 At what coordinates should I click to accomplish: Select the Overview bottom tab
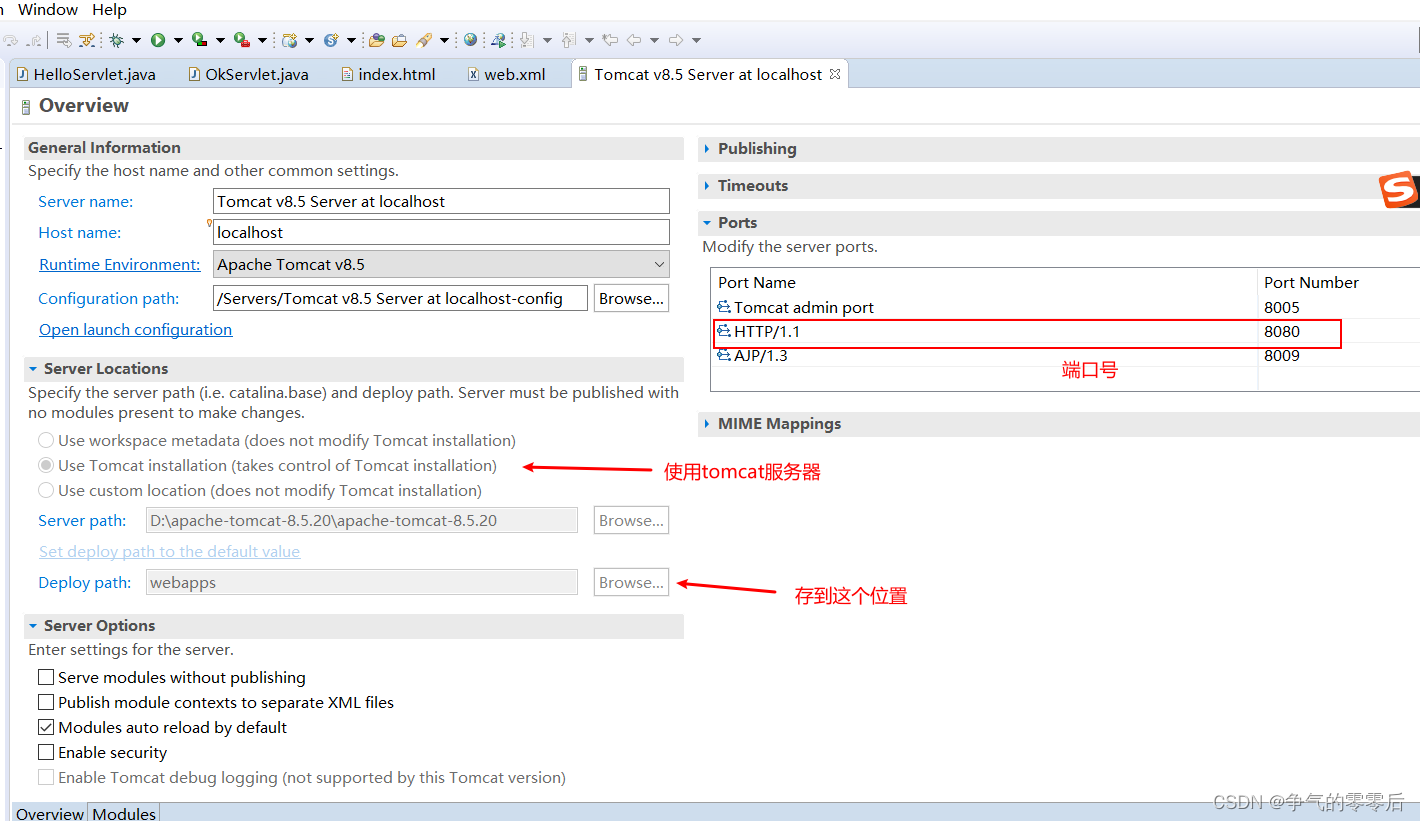point(50,813)
